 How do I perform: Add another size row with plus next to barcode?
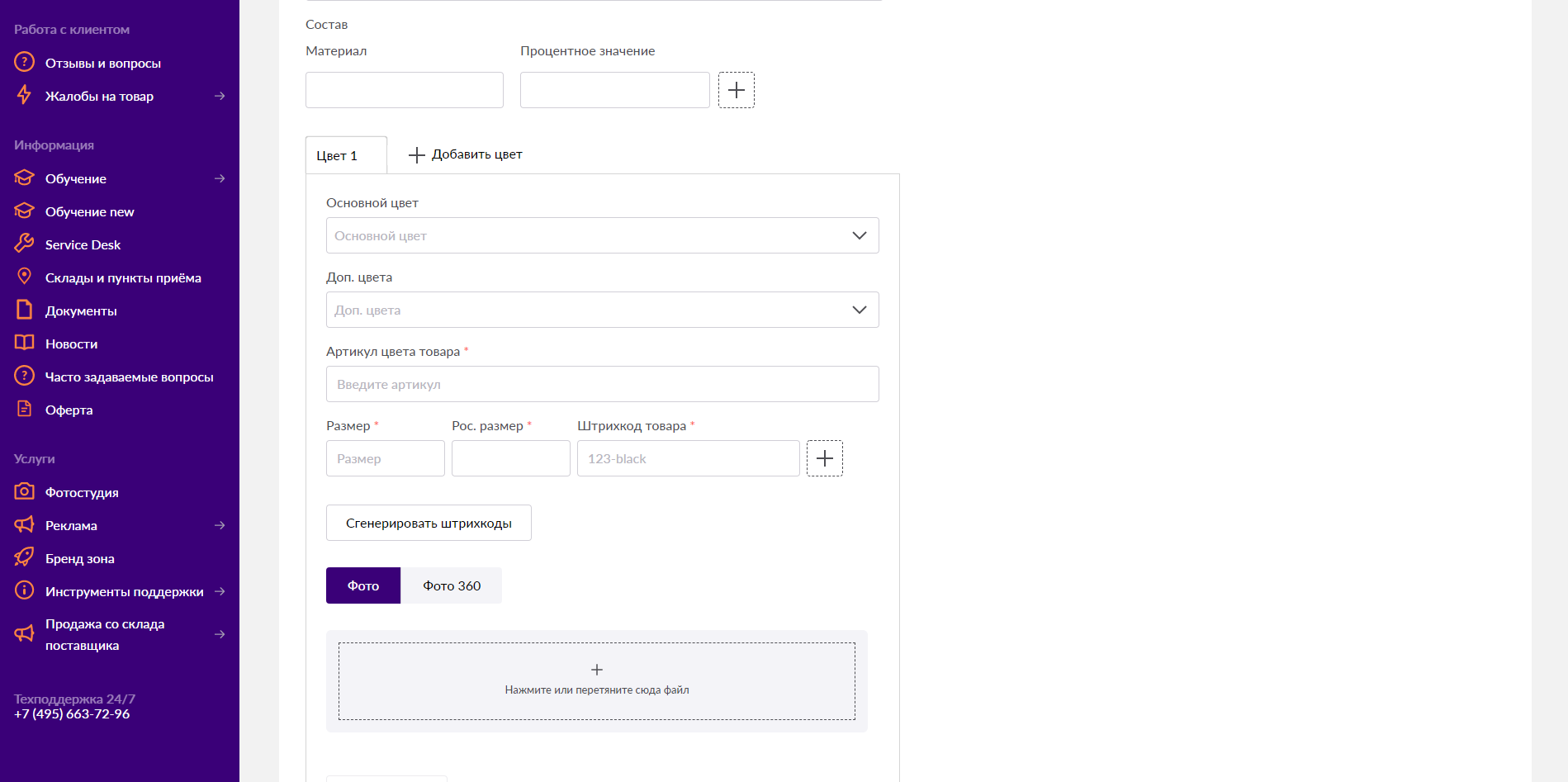point(825,458)
